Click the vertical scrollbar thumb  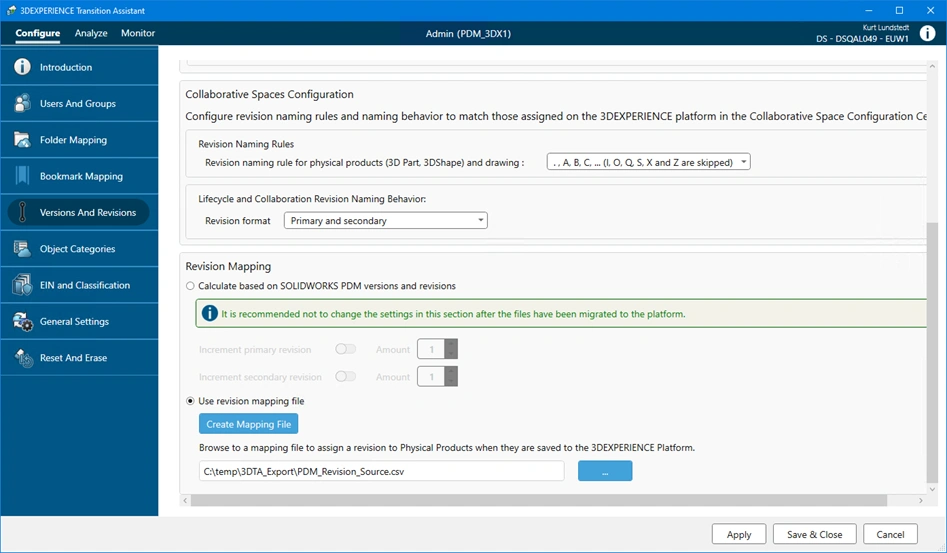click(x=932, y=353)
